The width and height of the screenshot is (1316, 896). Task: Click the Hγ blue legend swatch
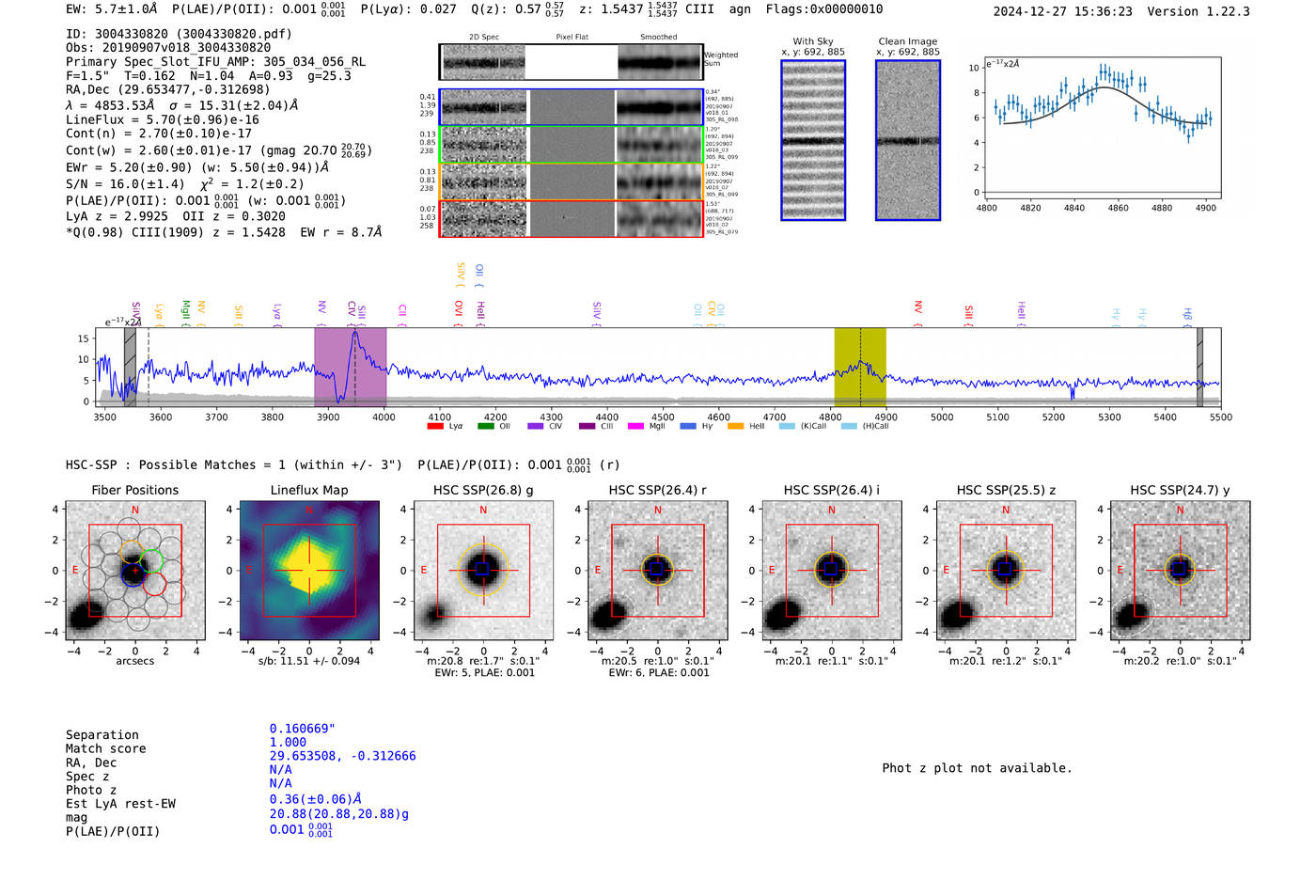pos(688,426)
